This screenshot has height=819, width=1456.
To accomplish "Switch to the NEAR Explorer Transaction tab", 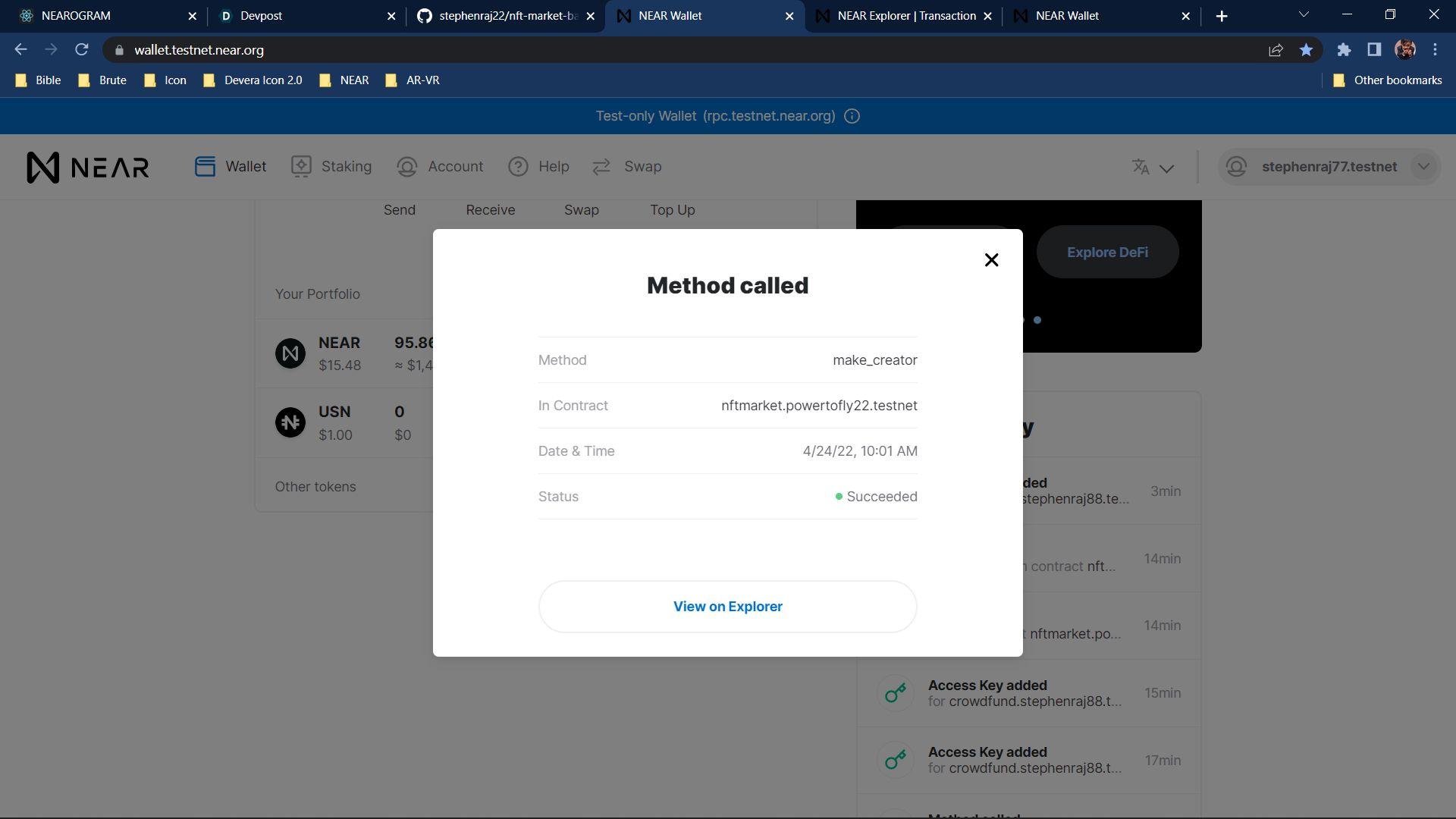I will point(906,16).
